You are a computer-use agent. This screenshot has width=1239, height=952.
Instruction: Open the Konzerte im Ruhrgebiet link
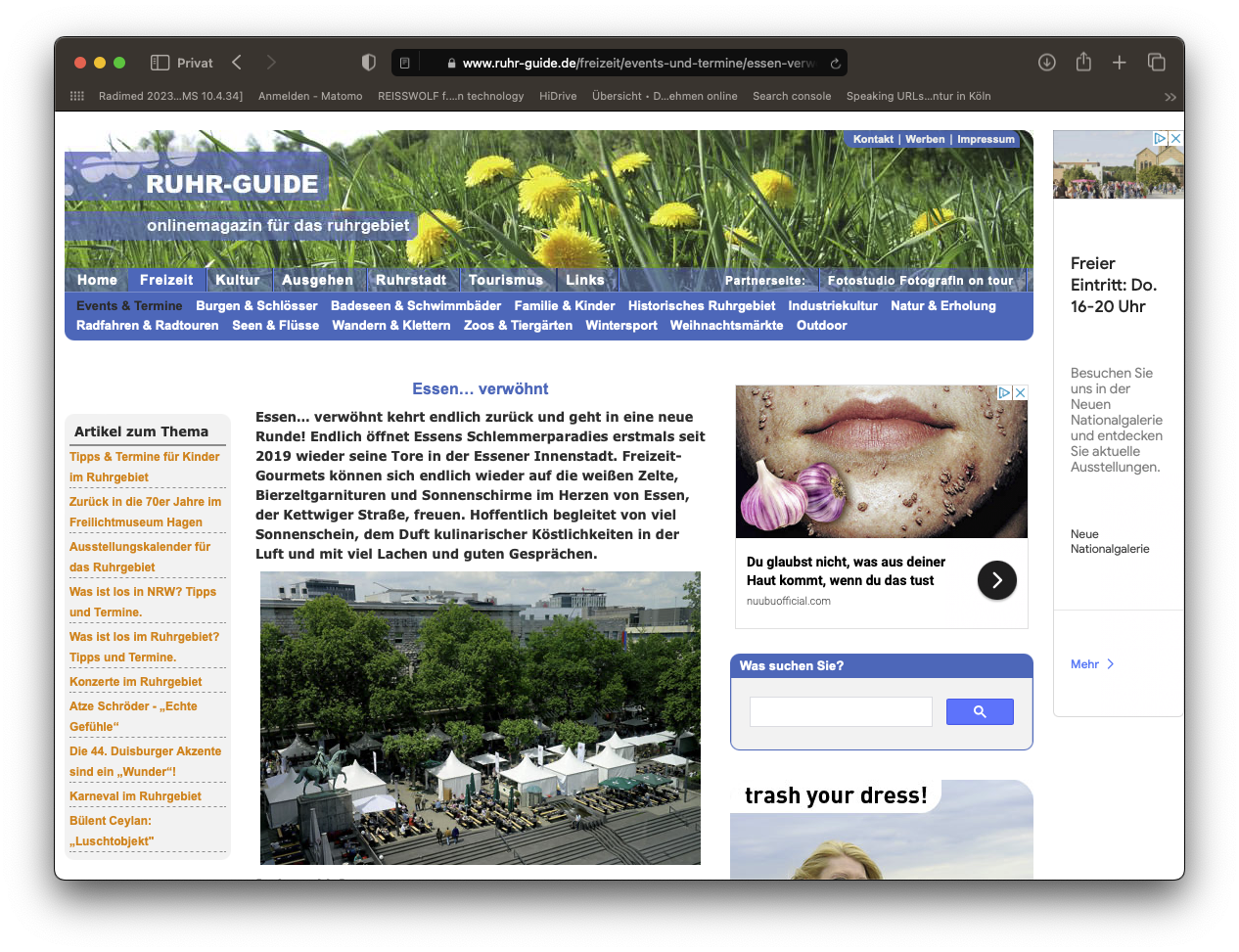point(136,682)
